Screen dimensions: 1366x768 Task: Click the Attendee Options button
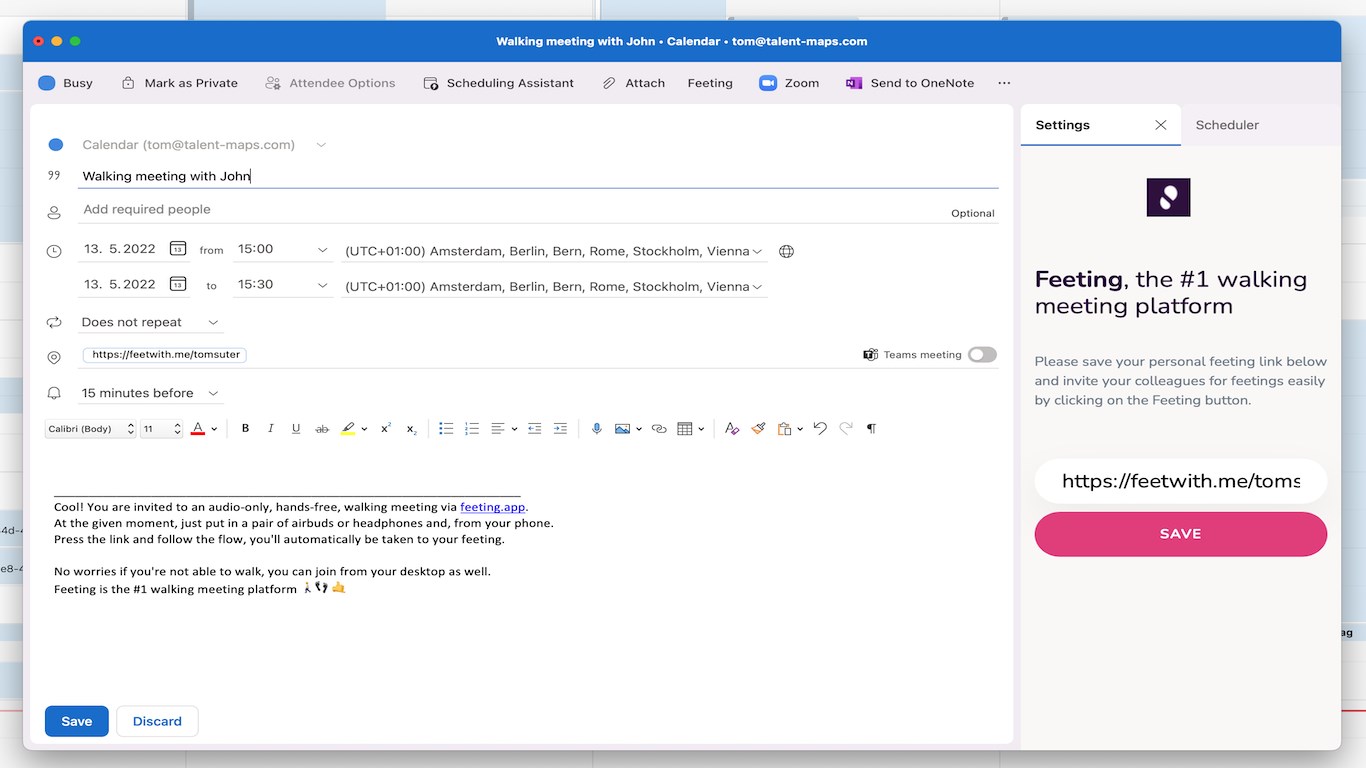click(x=331, y=83)
